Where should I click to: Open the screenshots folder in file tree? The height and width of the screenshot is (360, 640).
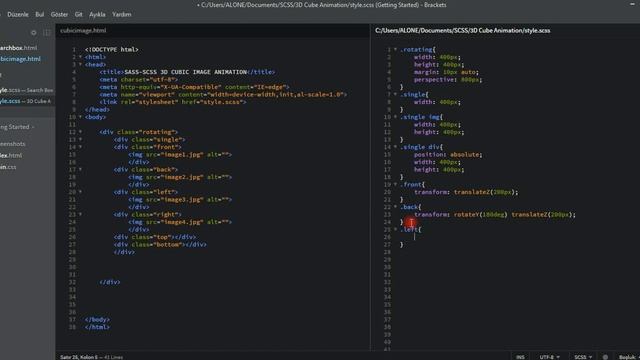coord(13,144)
